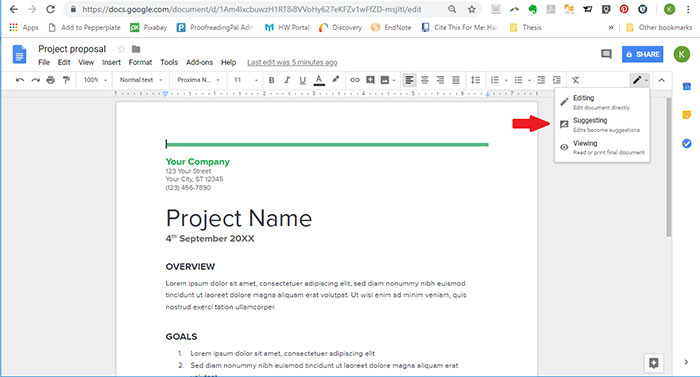Viewport: 700px width, 377px height.
Task: Set left text alignment
Action: pyautogui.click(x=409, y=80)
